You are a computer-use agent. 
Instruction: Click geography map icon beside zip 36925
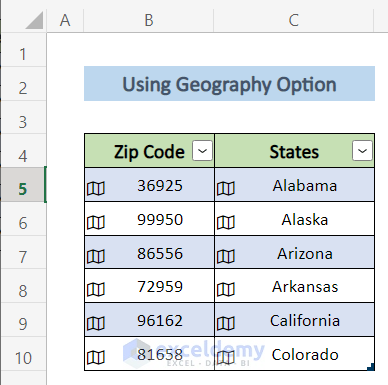coord(96,189)
